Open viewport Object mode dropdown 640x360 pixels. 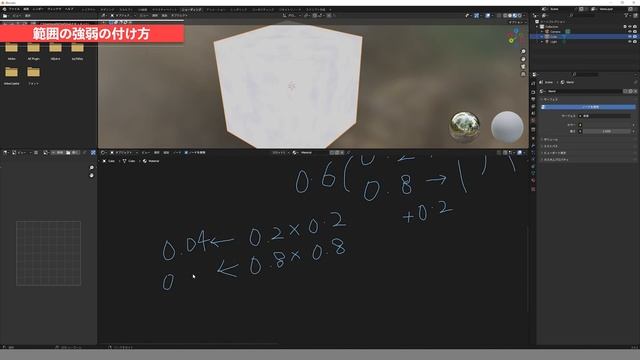pyautogui.click(x=122, y=16)
